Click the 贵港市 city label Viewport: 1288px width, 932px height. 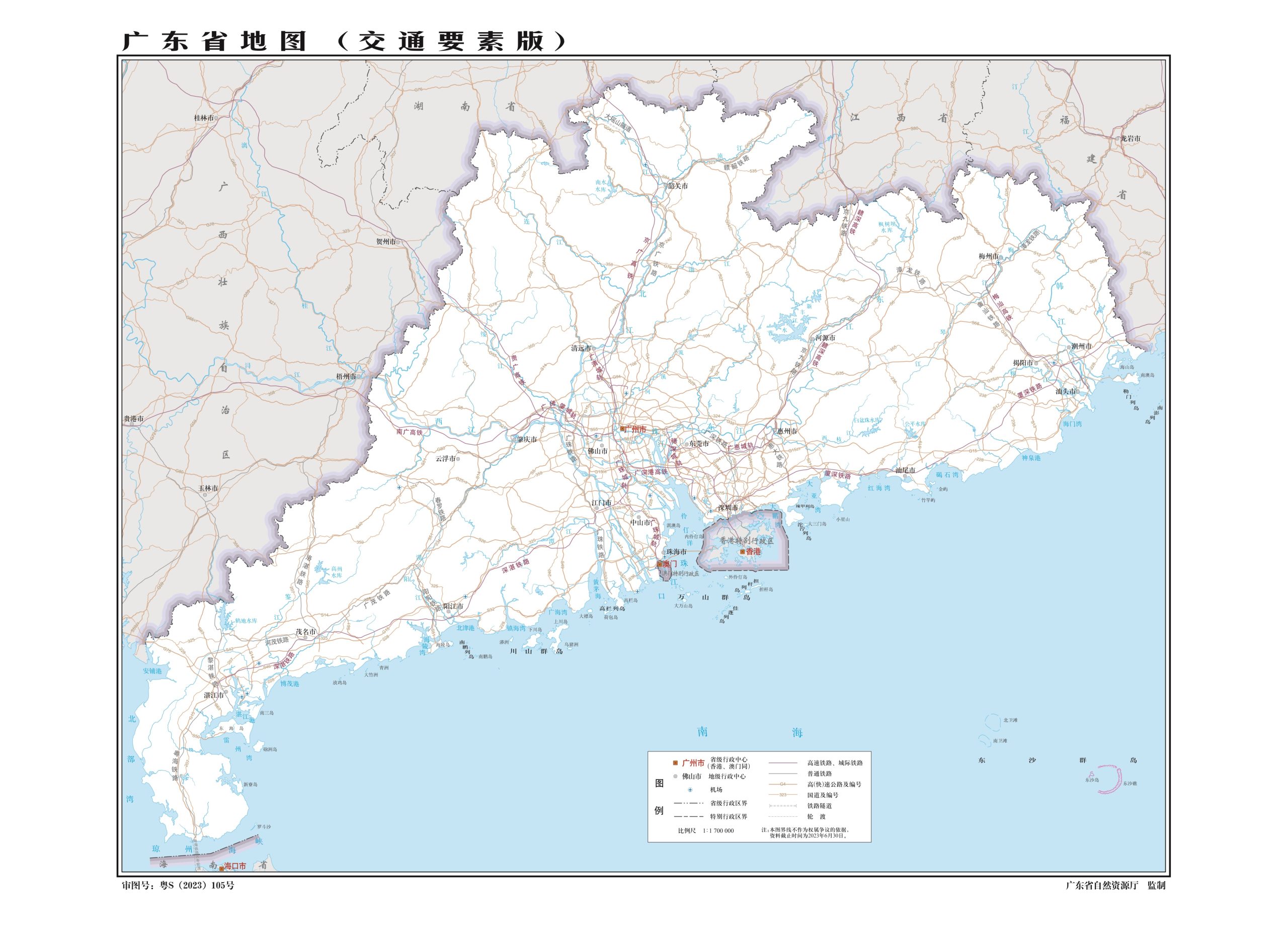point(134,419)
